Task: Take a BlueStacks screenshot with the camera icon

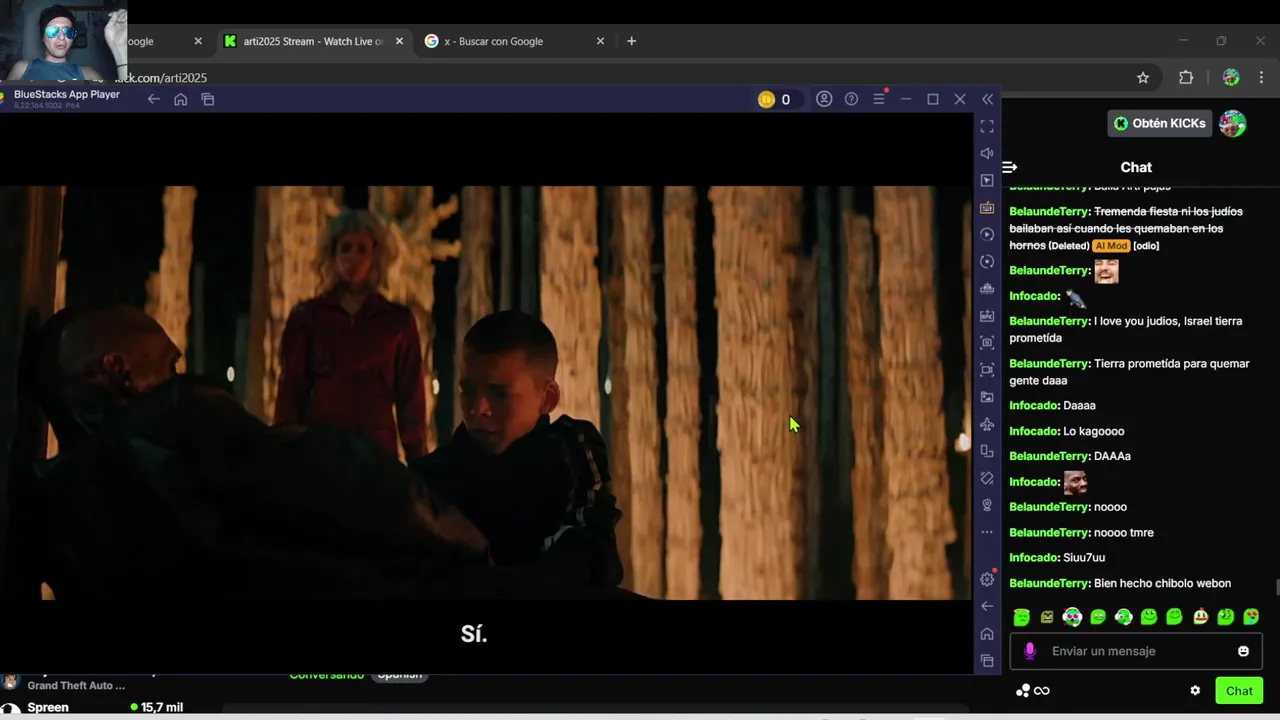Action: tap(987, 342)
